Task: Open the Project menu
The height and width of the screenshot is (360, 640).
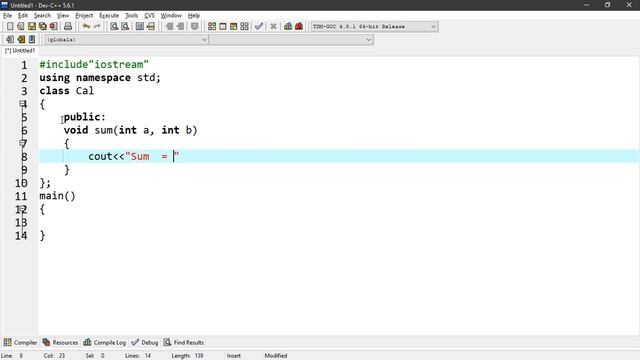Action: tap(84, 16)
